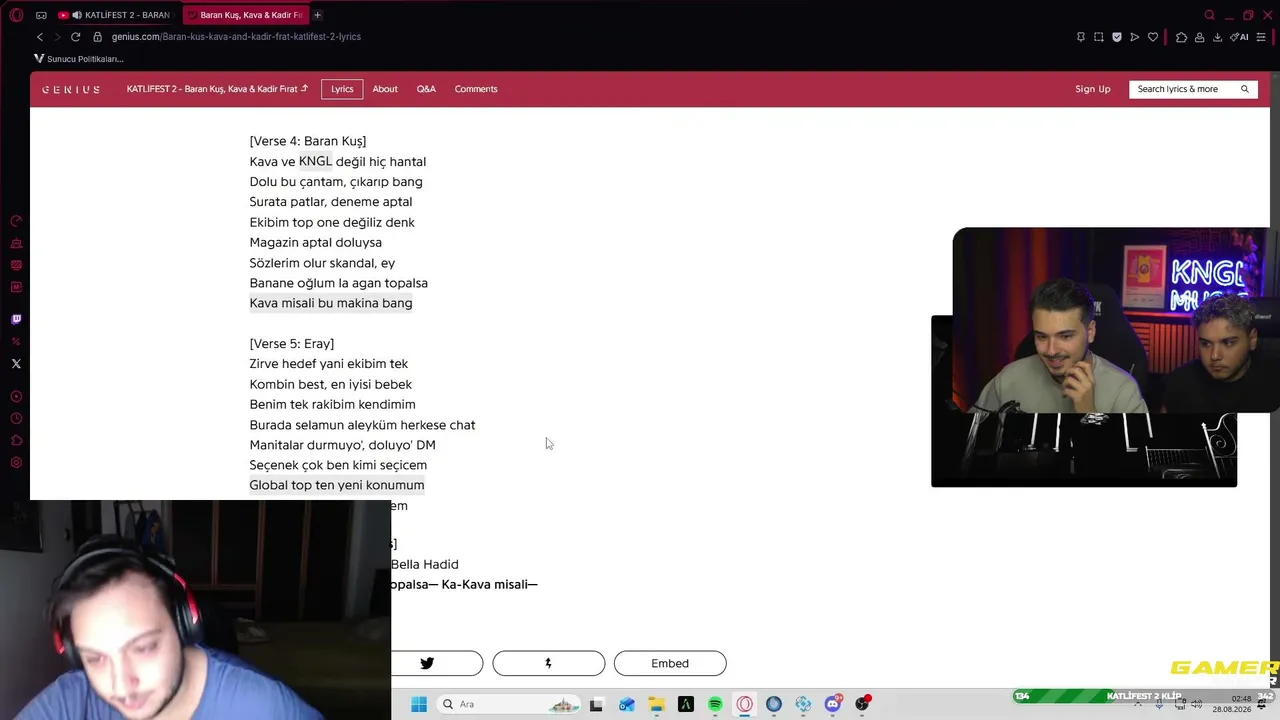Select the Baran Kuş, Kava Genius tab
The image size is (1280, 720).
(244, 15)
